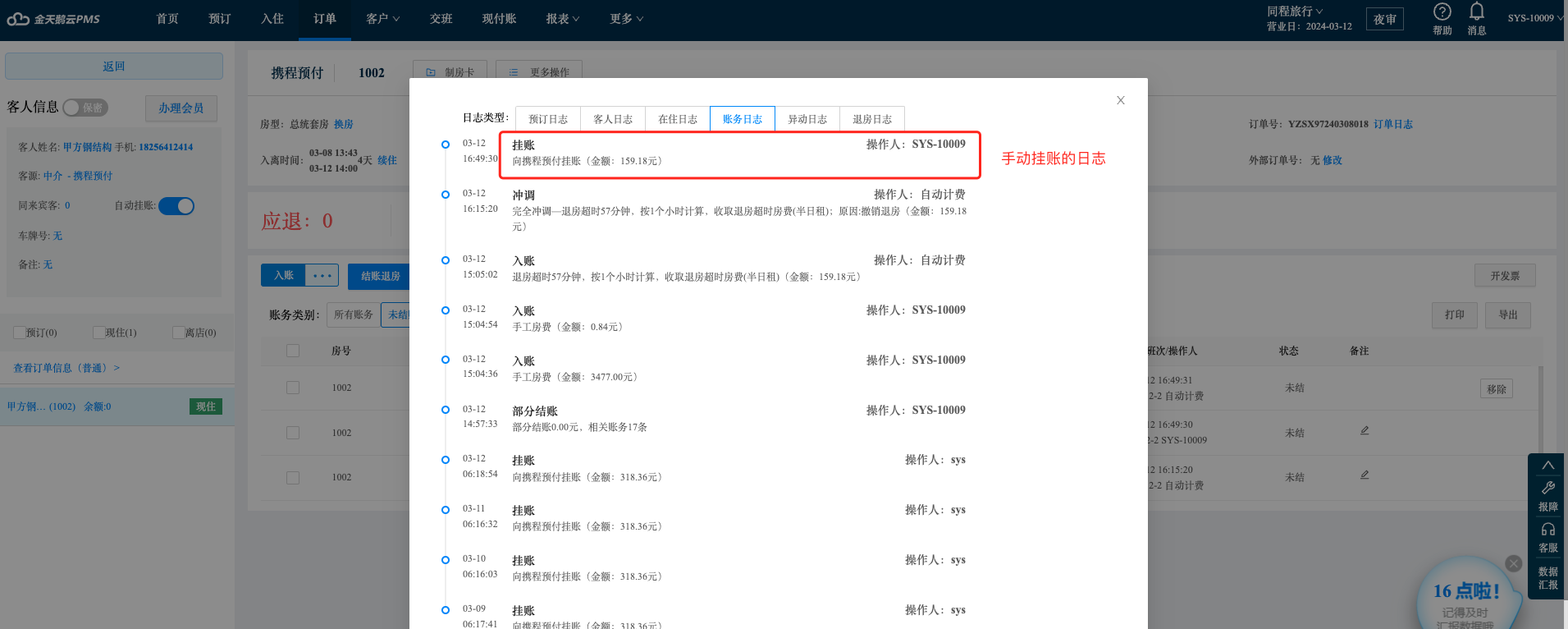The image size is (1568, 629).
Task: Open 交班 in top navigation
Action: [x=441, y=19]
